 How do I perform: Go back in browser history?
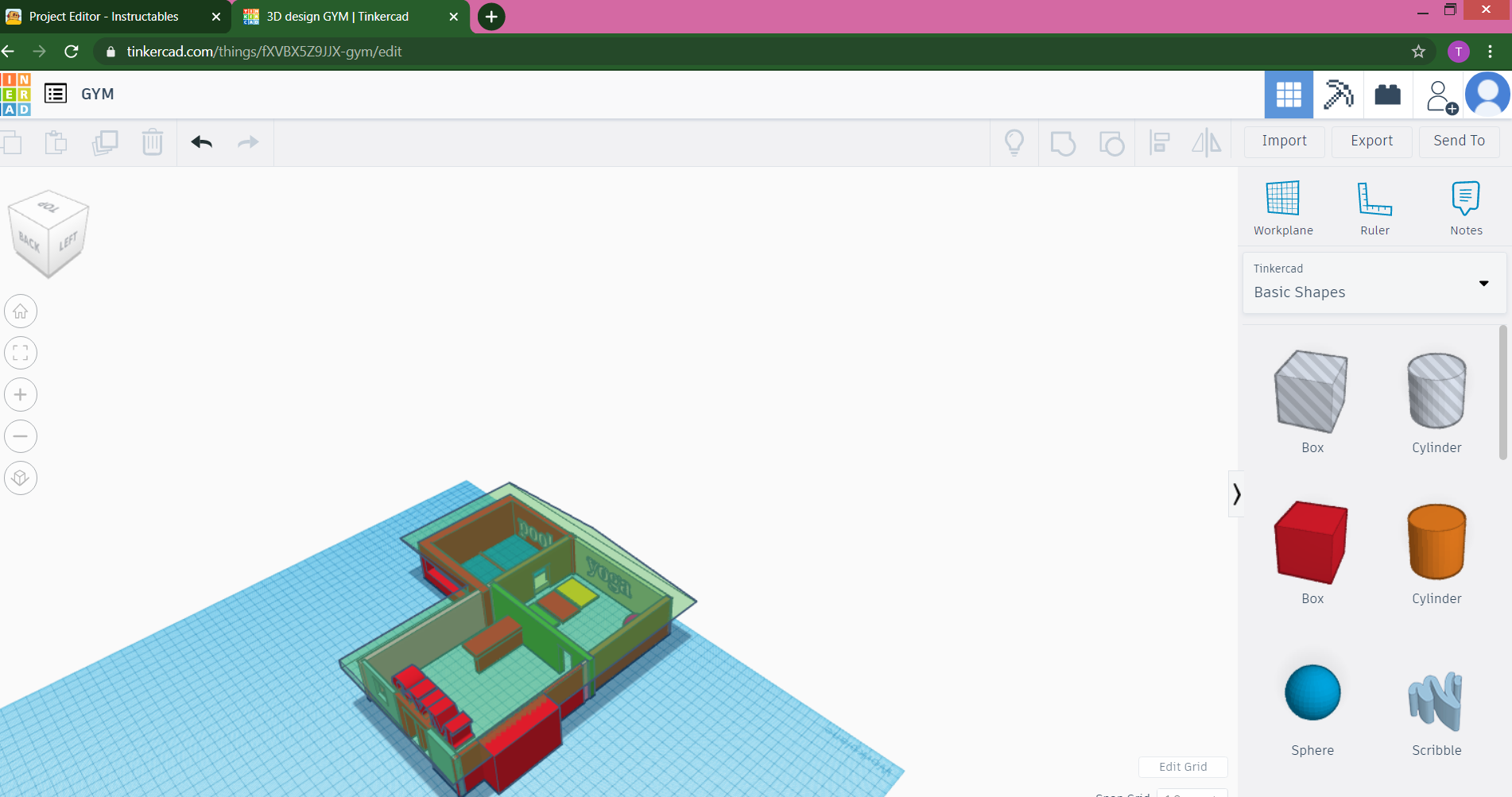coord(9,52)
